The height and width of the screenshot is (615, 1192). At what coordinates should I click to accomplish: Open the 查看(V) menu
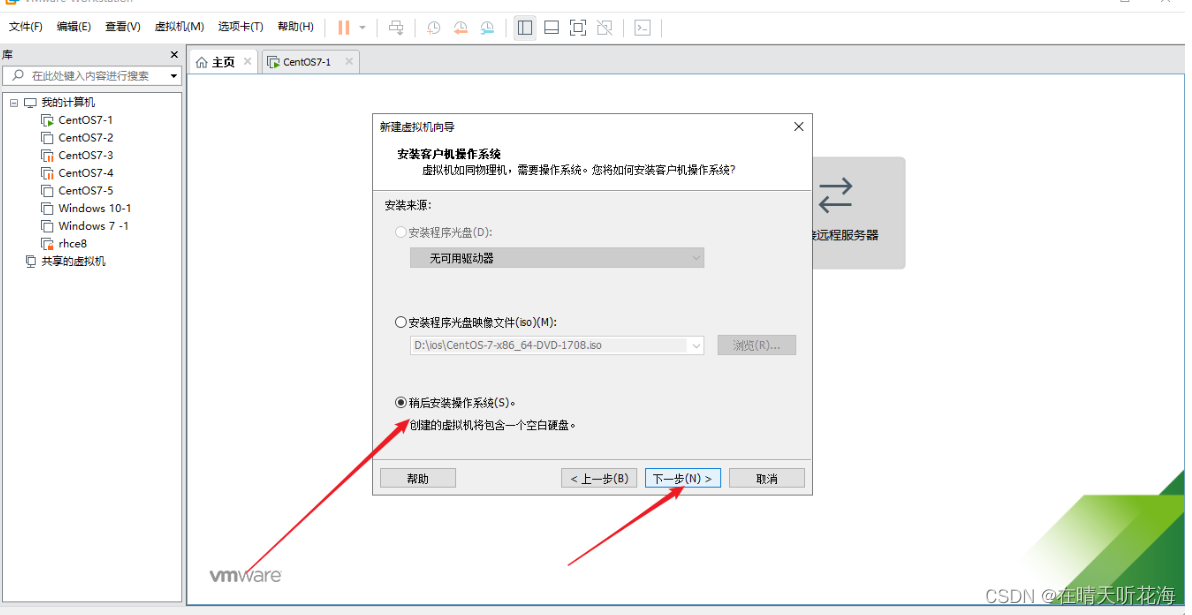coord(122,27)
